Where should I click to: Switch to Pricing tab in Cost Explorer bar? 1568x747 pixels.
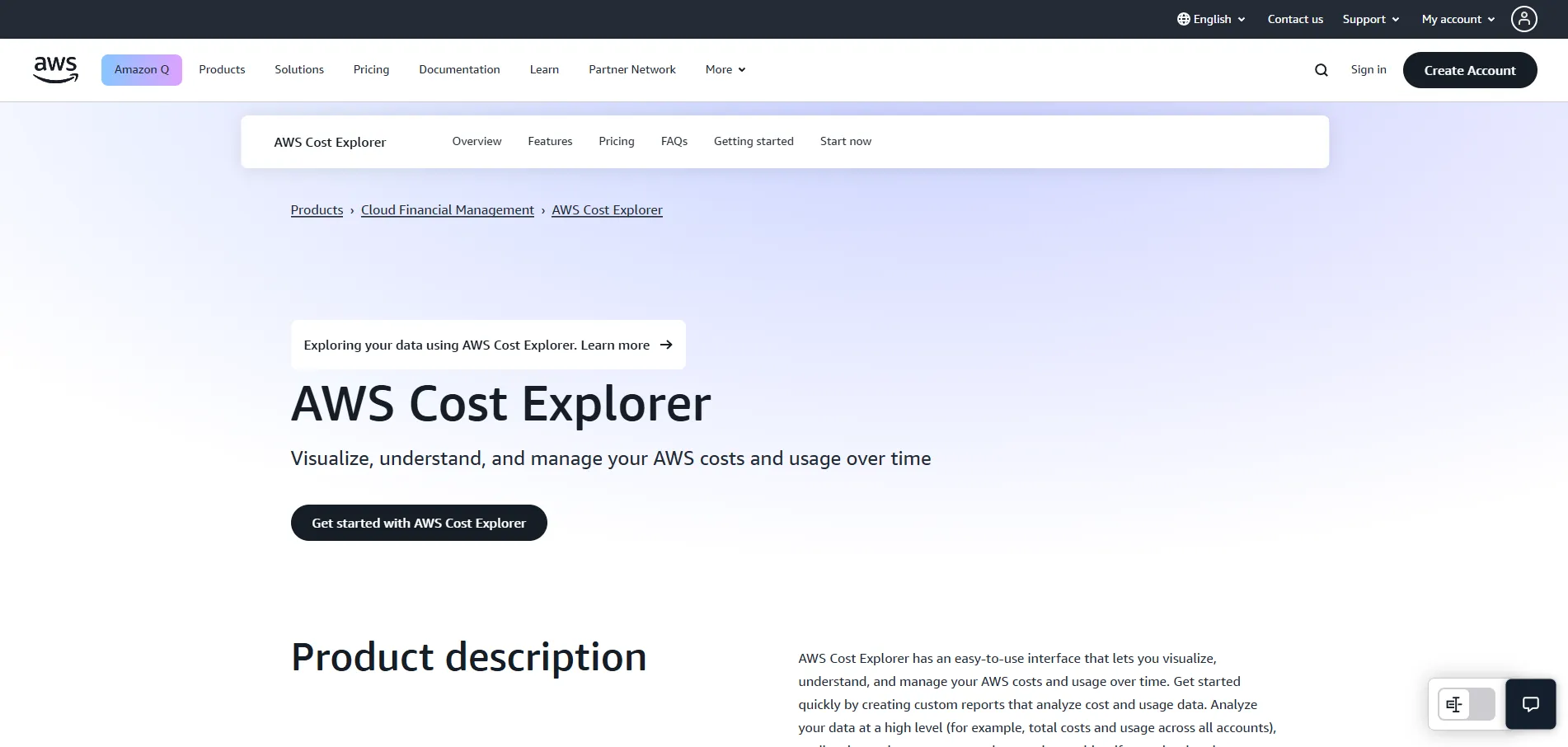(617, 141)
